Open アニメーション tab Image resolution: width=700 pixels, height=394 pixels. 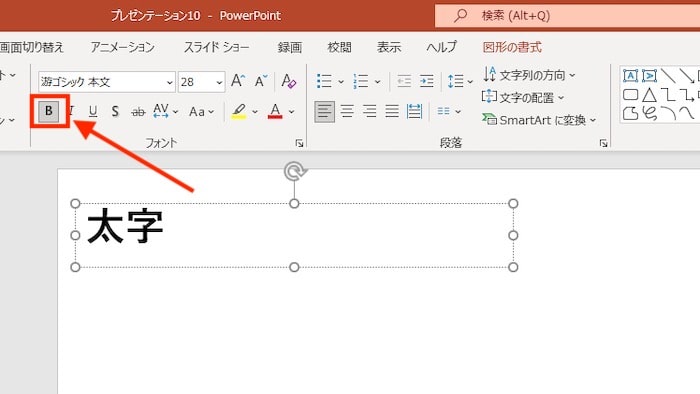(122, 47)
